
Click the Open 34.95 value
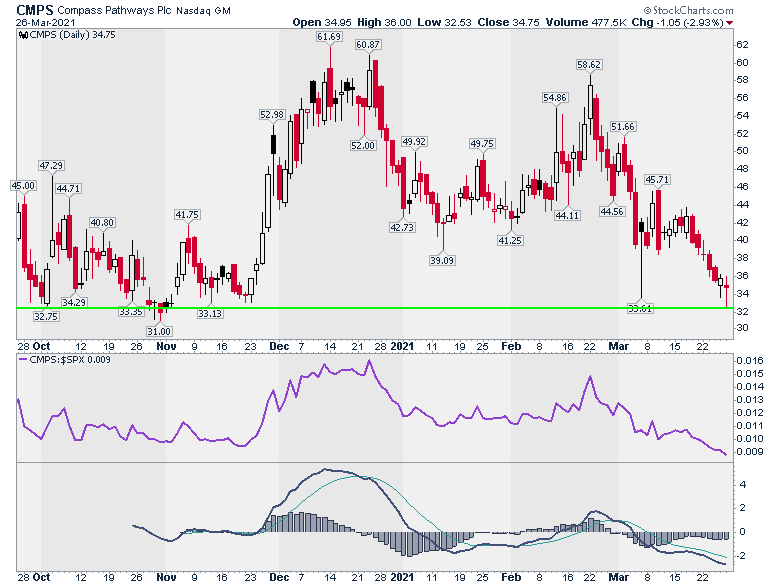point(322,22)
